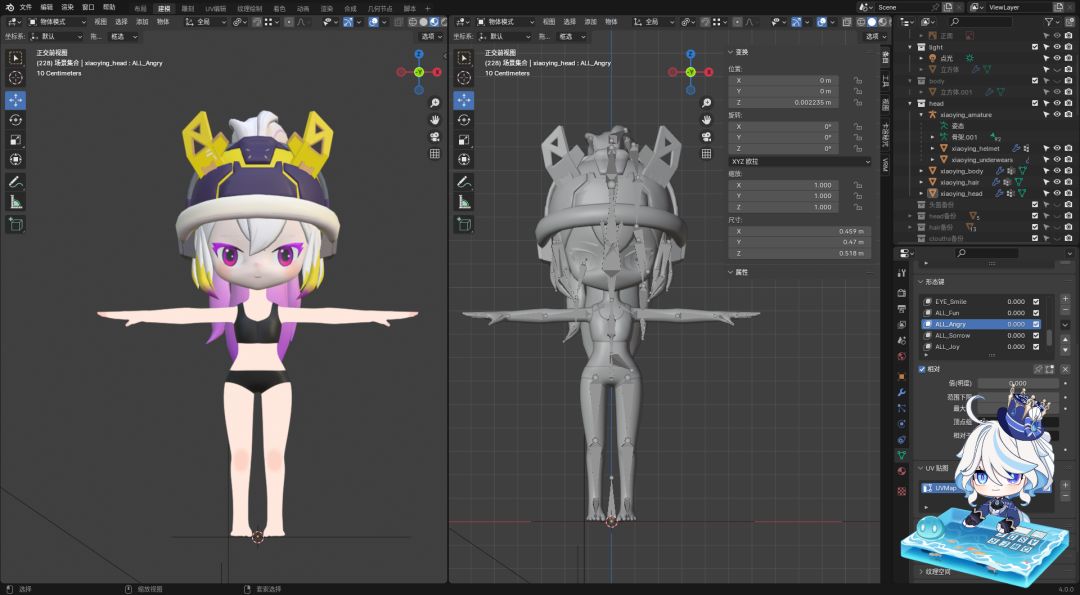The width and height of the screenshot is (1080, 595).
Task: Open the 物体模式 mode dropdown in left viewport
Action: point(57,22)
